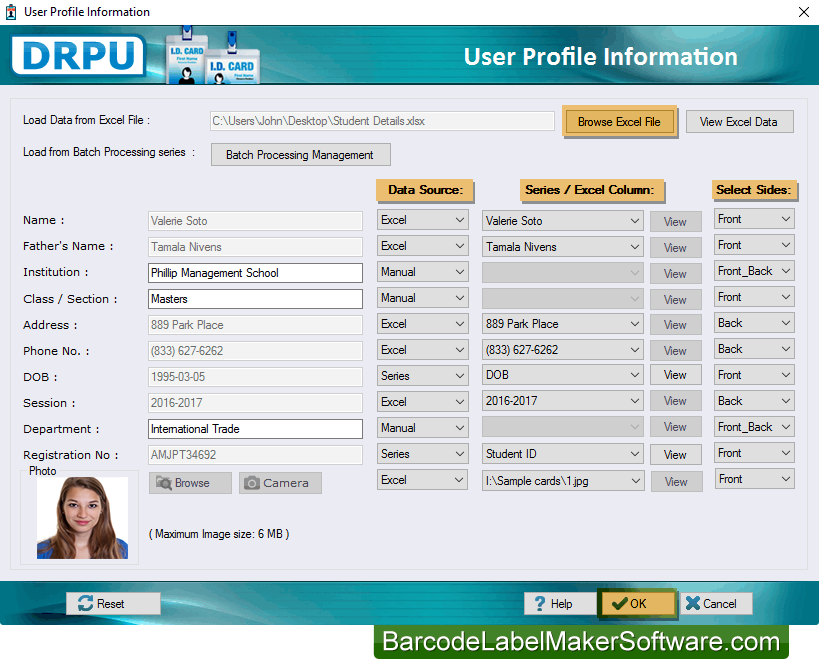The height and width of the screenshot is (659, 819).
Task: Expand the 2016-2017 column dropdown
Action: point(563,401)
